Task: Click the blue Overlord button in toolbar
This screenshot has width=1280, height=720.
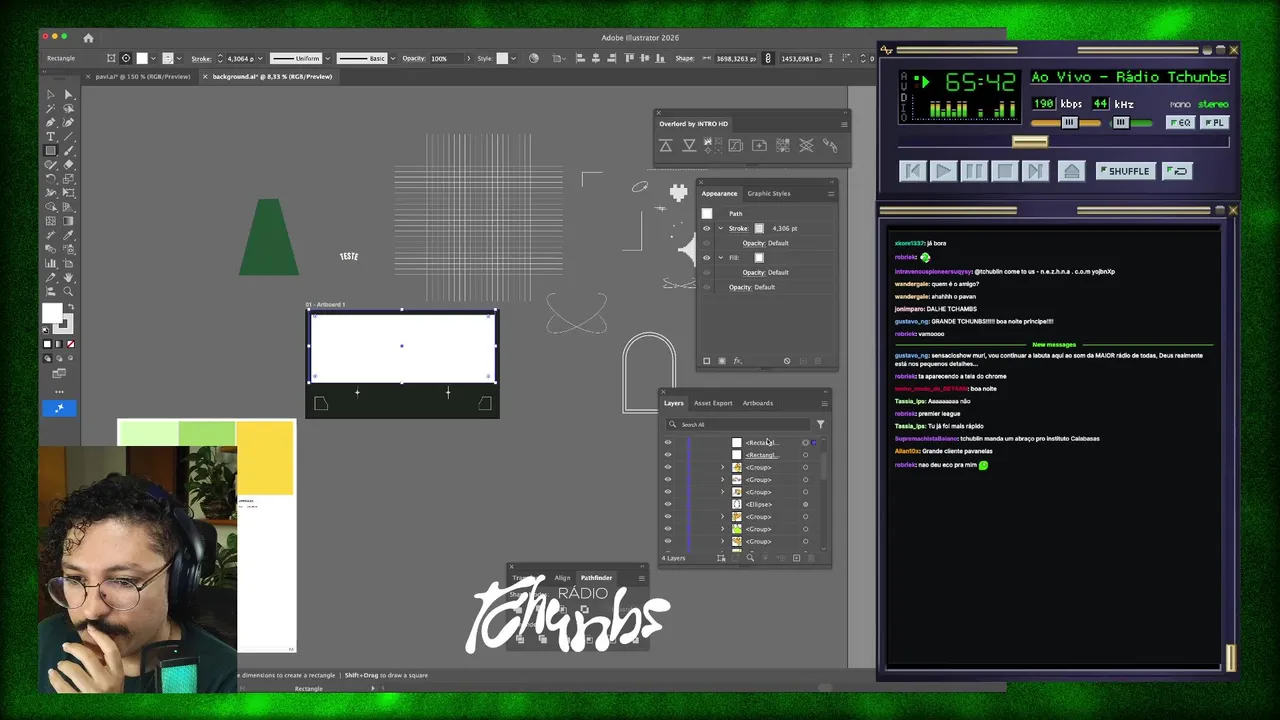Action: pyautogui.click(x=59, y=408)
